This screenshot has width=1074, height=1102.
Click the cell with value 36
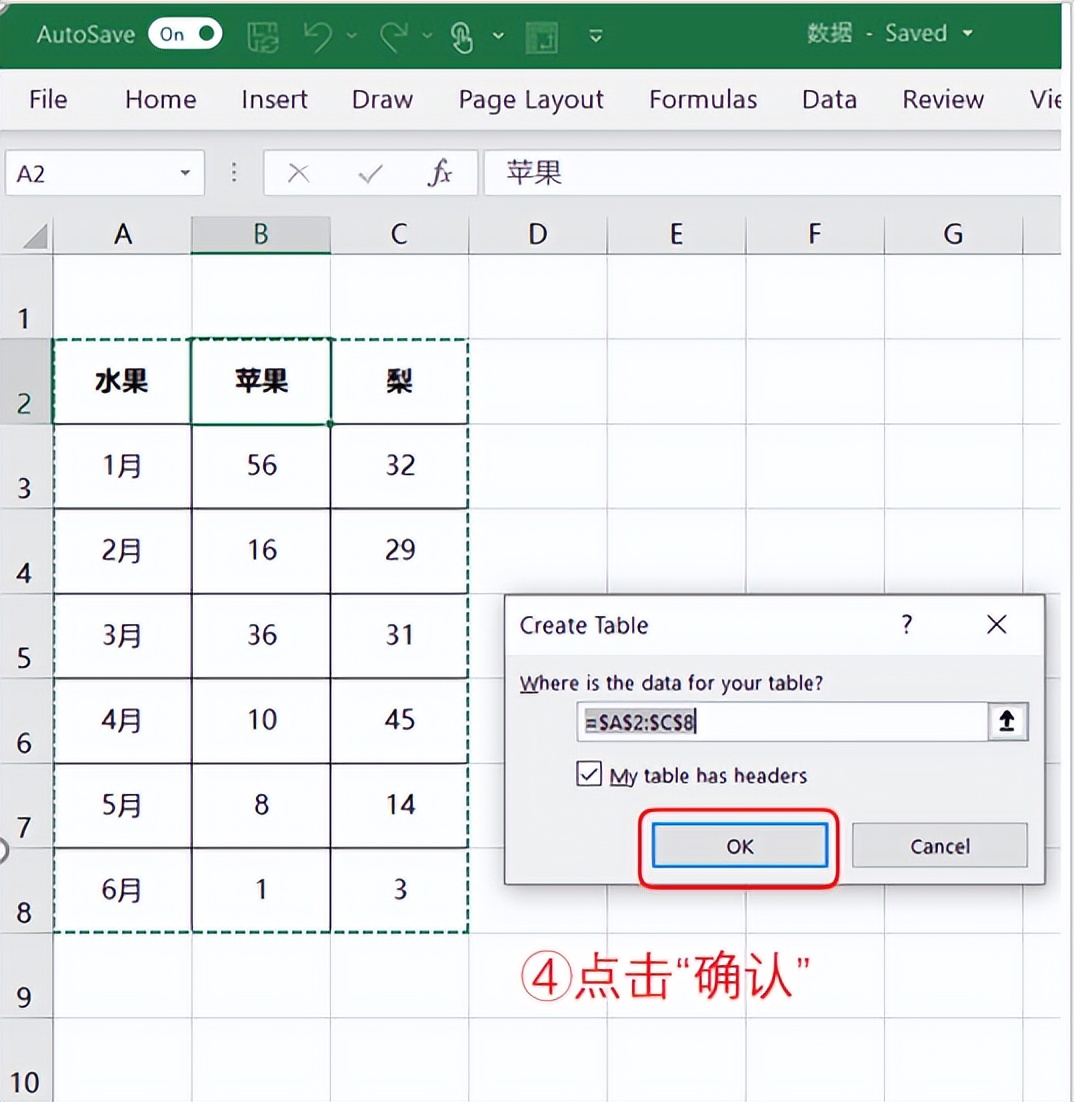[261, 636]
